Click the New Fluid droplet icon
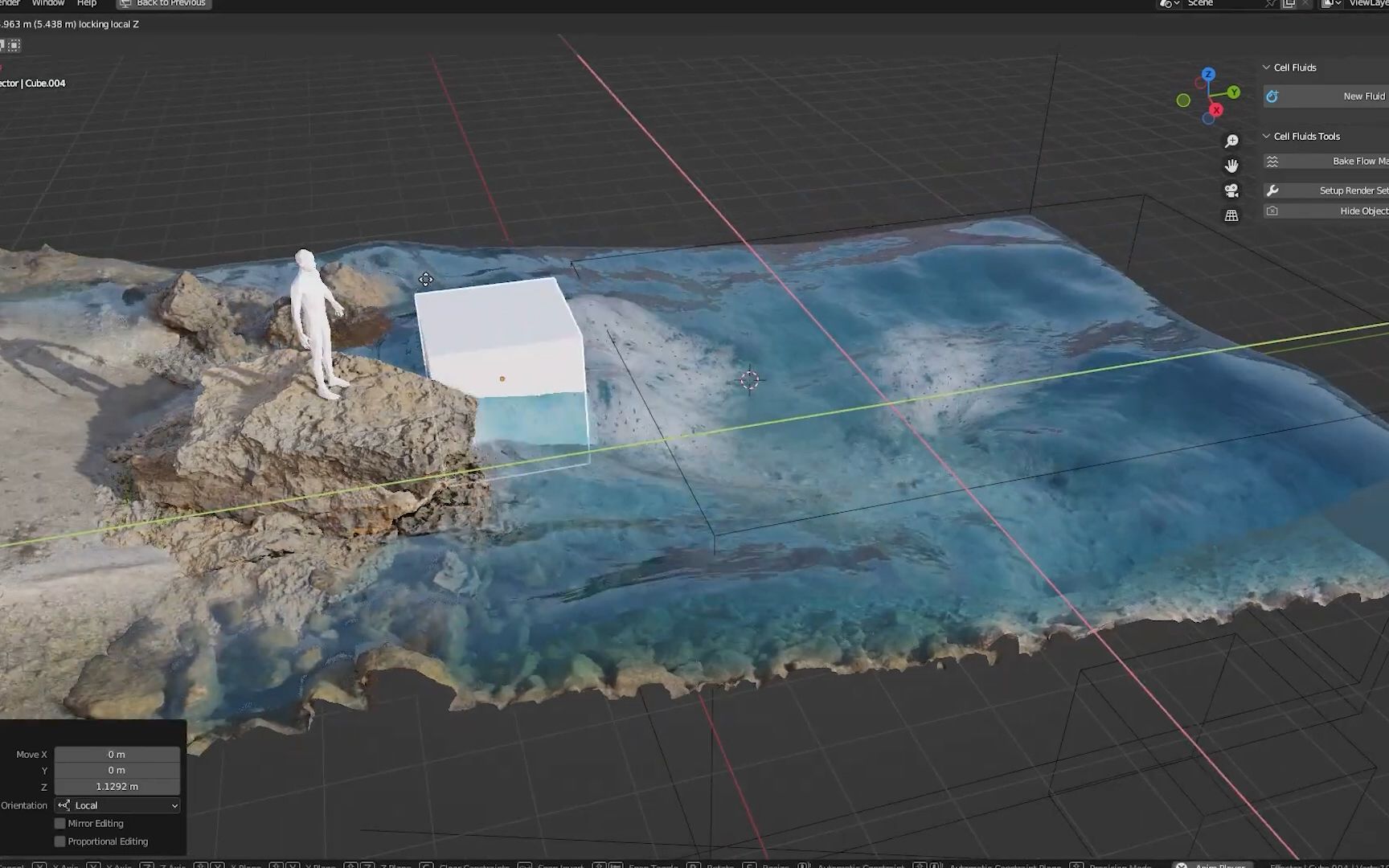 [x=1272, y=96]
